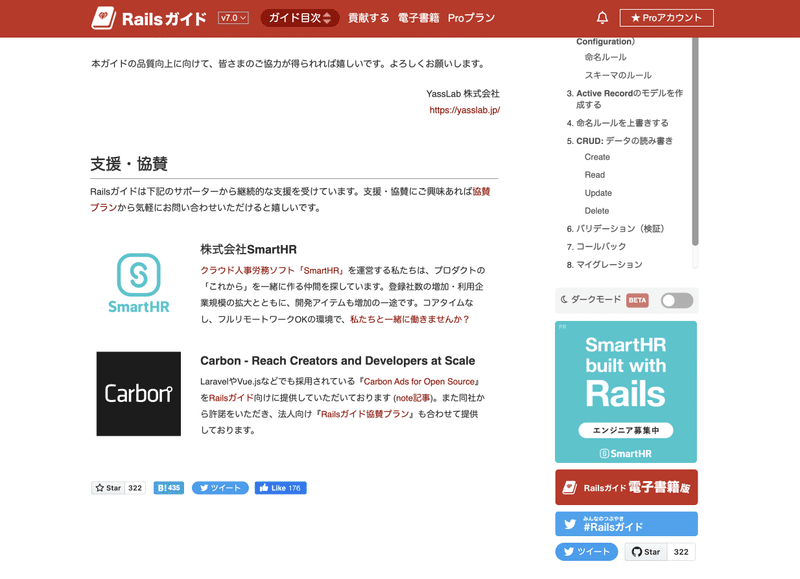Click the ★ Proアカウント button

[x=666, y=18]
